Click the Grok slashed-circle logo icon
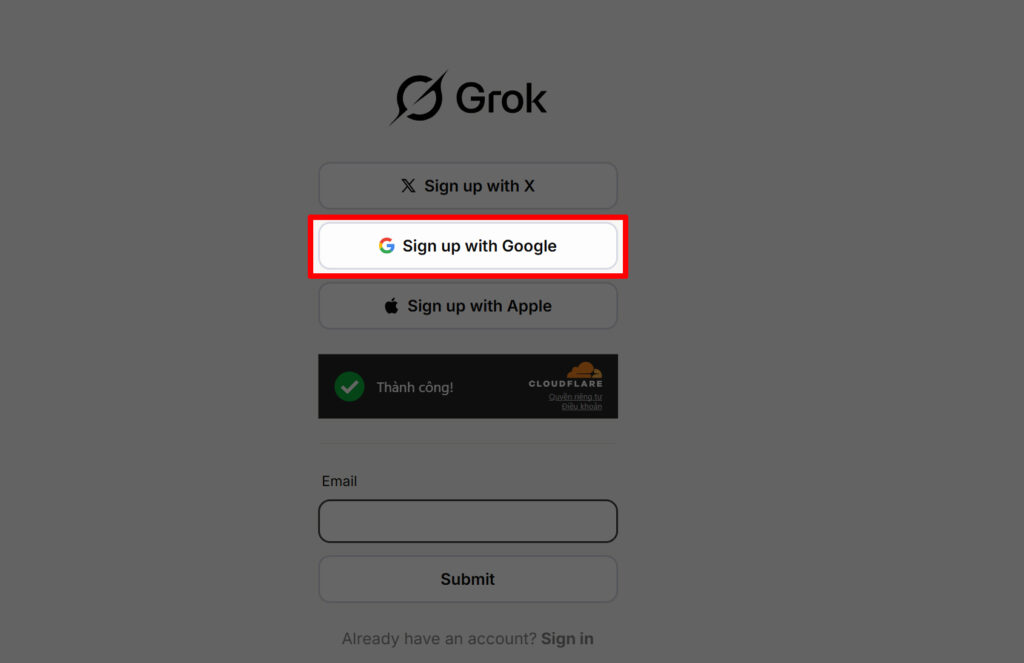Viewport: 1024px width, 663px height. (419, 98)
